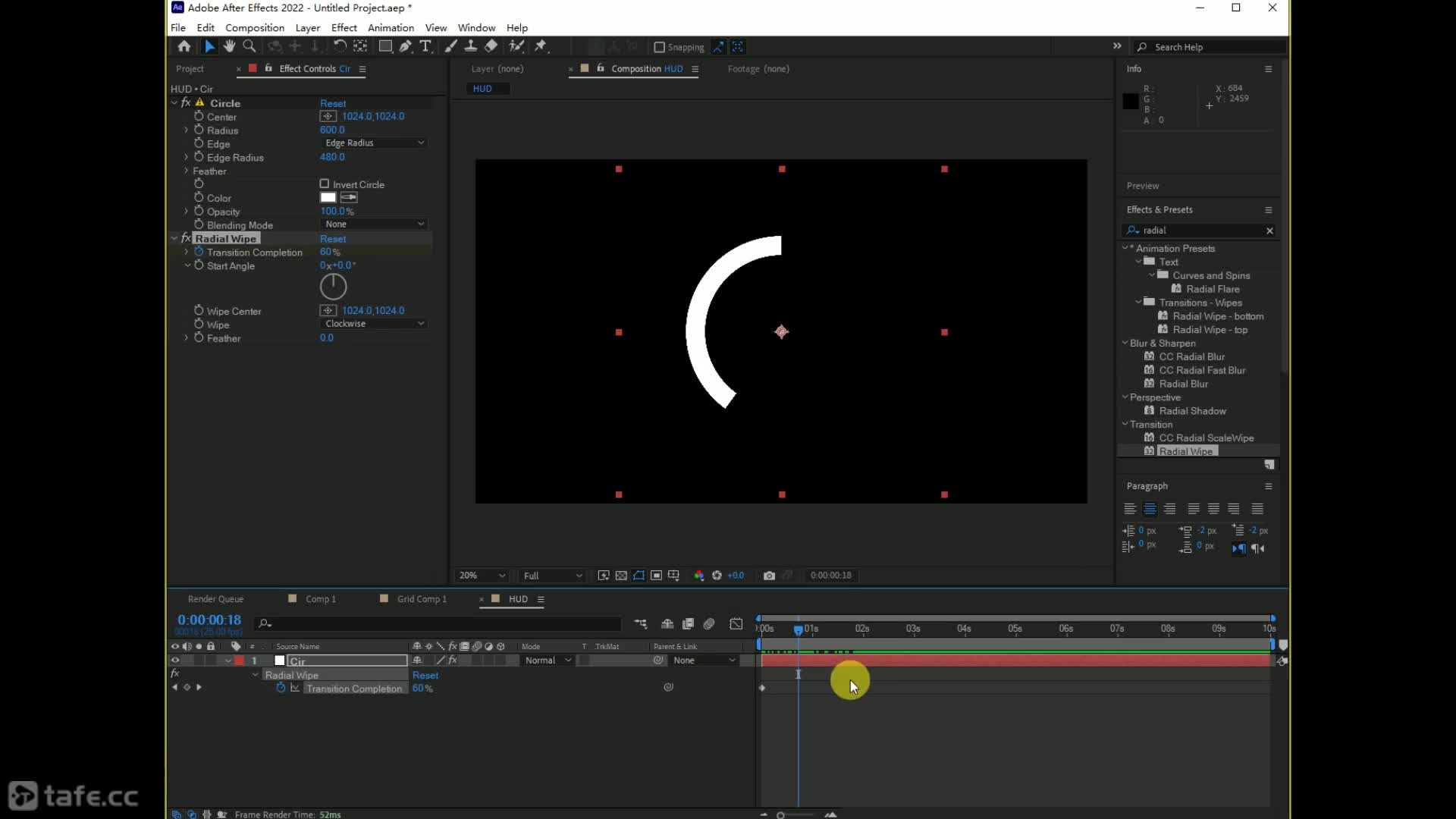Click the take snapshot camera icon
The height and width of the screenshot is (819, 1456).
coord(769,576)
